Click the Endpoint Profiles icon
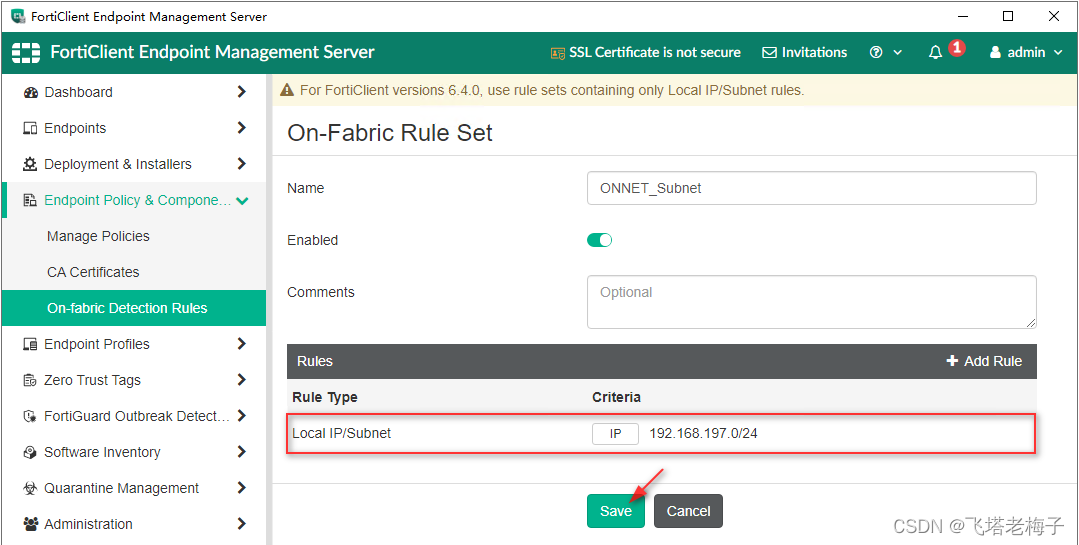The image size is (1079, 545). tap(30, 344)
